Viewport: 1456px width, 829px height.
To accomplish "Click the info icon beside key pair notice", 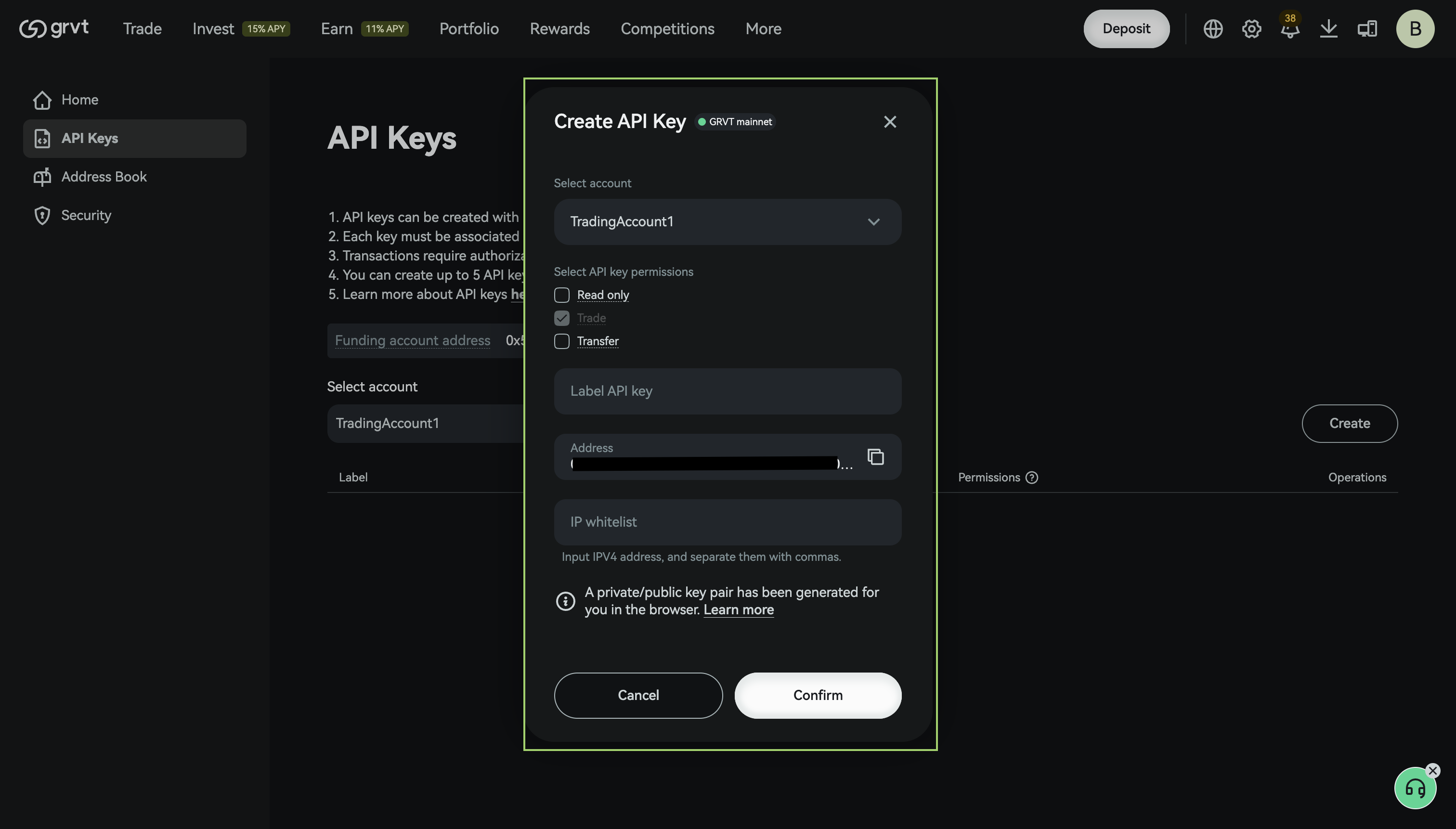I will tap(565, 601).
